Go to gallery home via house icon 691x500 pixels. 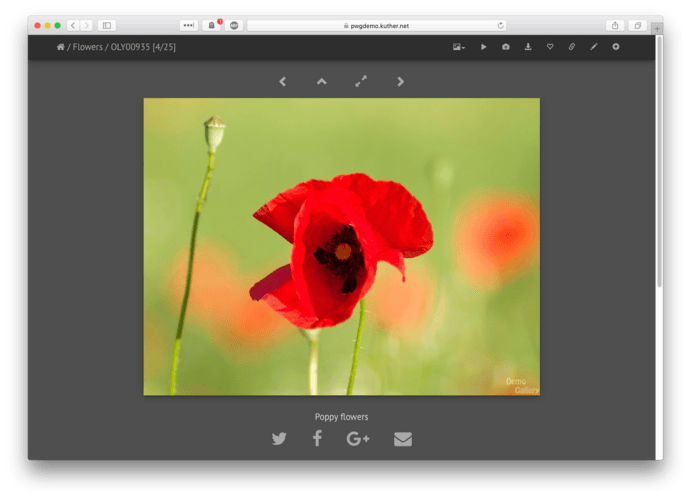pyautogui.click(x=61, y=47)
